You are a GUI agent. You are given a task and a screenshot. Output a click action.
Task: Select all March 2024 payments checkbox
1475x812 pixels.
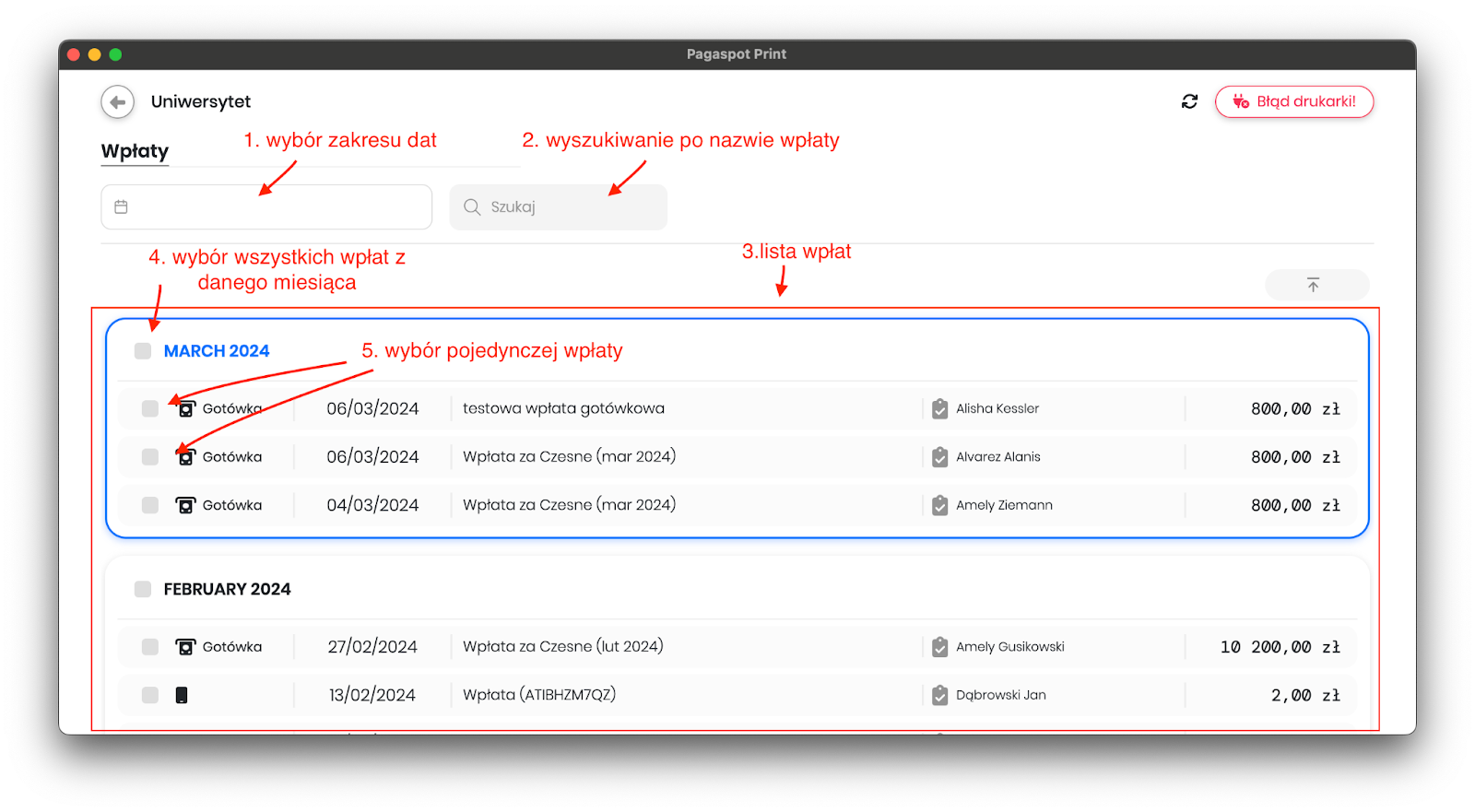[143, 351]
